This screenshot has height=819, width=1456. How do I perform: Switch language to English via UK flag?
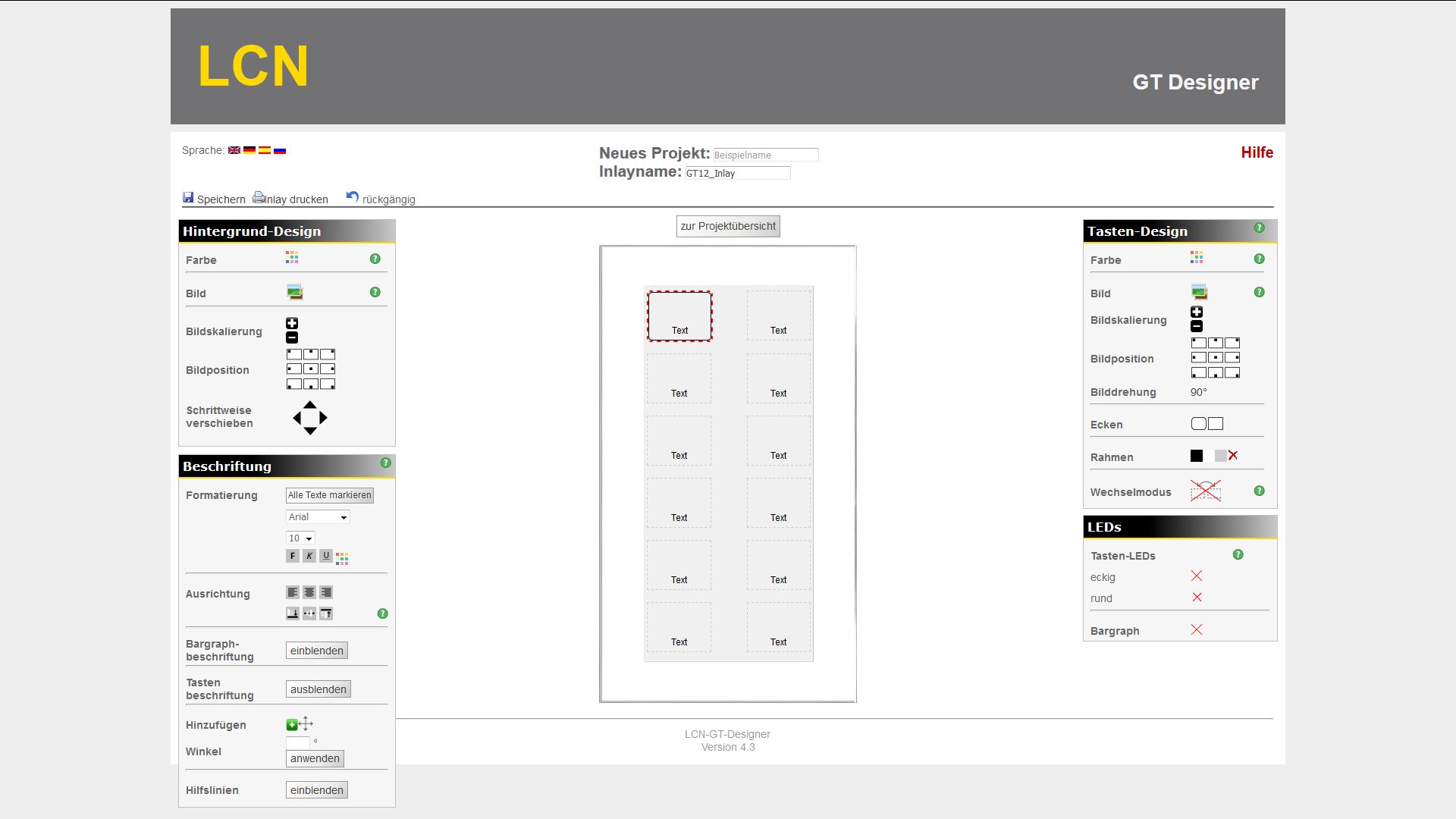tap(234, 150)
